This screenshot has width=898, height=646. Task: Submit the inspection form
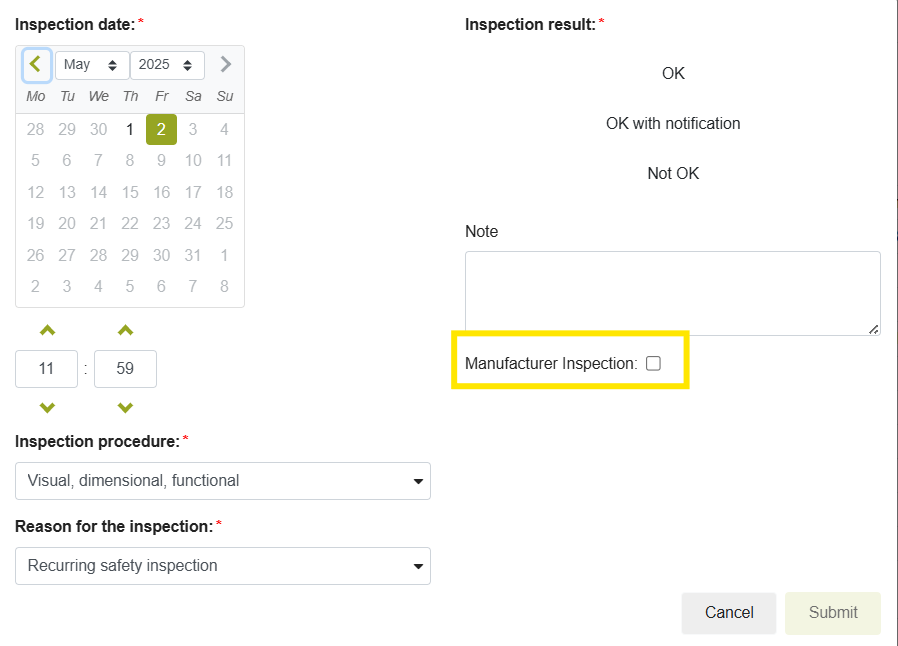click(833, 613)
